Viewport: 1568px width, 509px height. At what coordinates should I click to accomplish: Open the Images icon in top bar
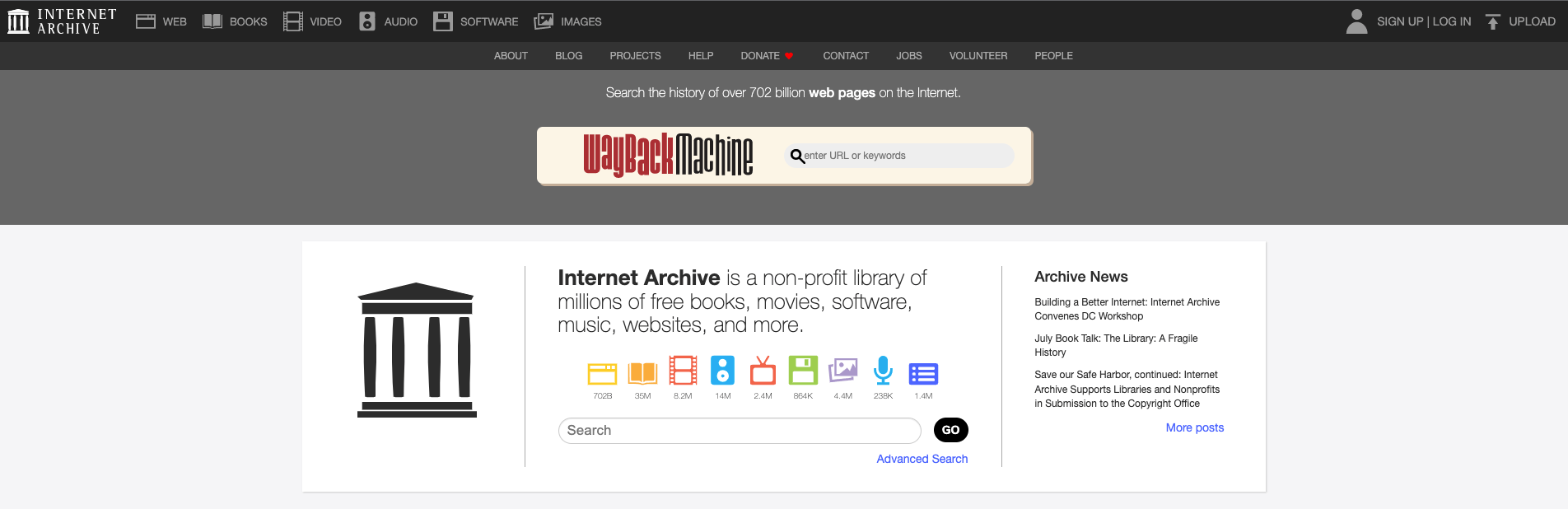(x=544, y=21)
